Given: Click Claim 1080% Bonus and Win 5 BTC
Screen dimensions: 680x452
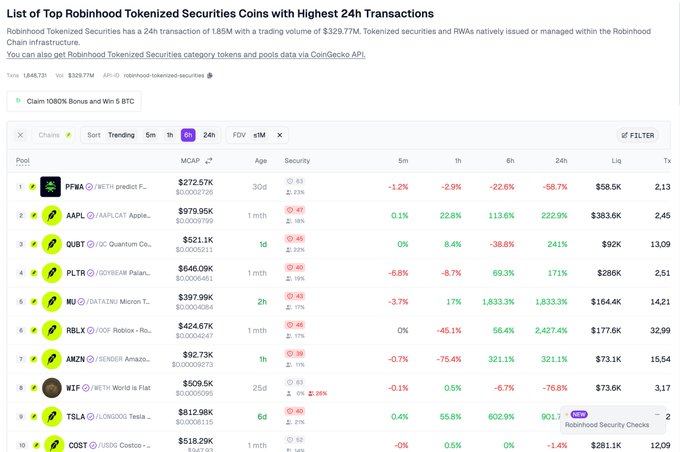Looking at the screenshot, I should pos(74,102).
